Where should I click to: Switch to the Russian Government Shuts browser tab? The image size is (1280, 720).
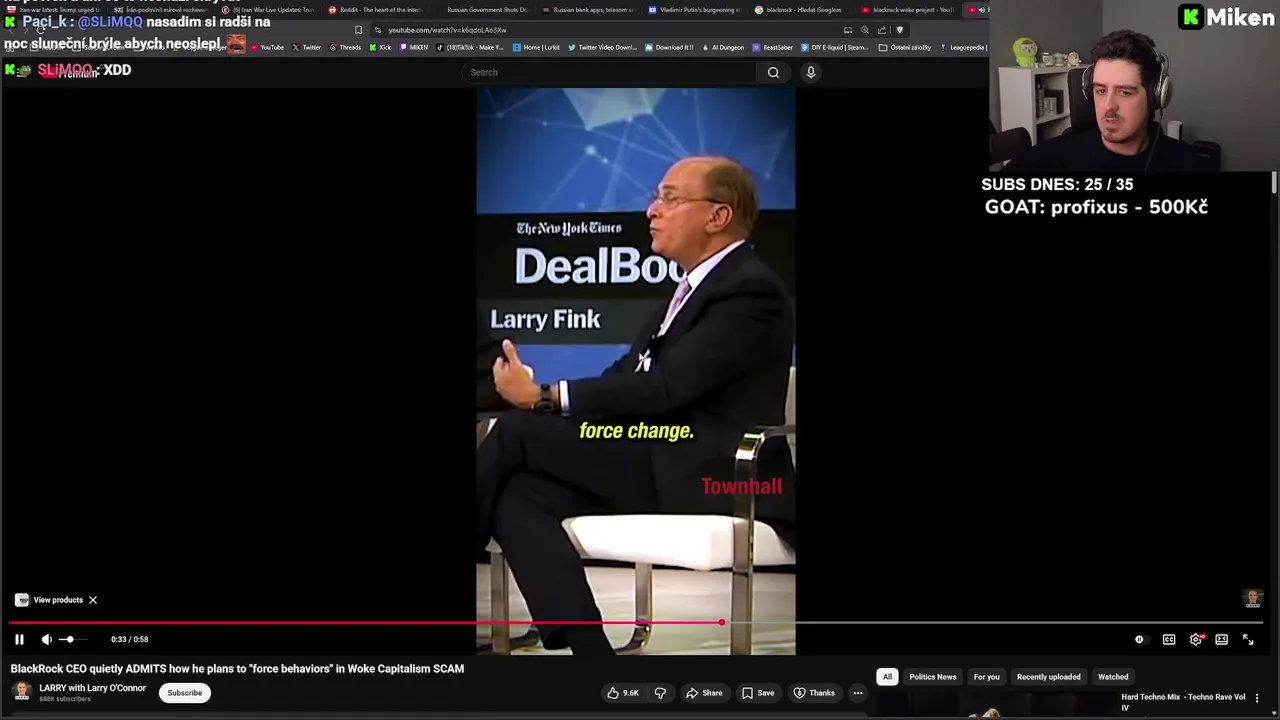(482, 10)
